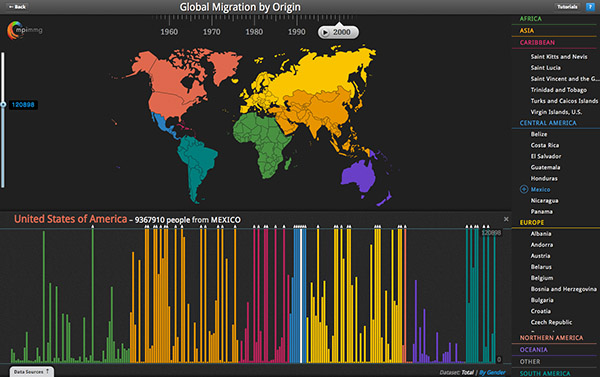Click the target icon beside Mexico

pos(524,189)
